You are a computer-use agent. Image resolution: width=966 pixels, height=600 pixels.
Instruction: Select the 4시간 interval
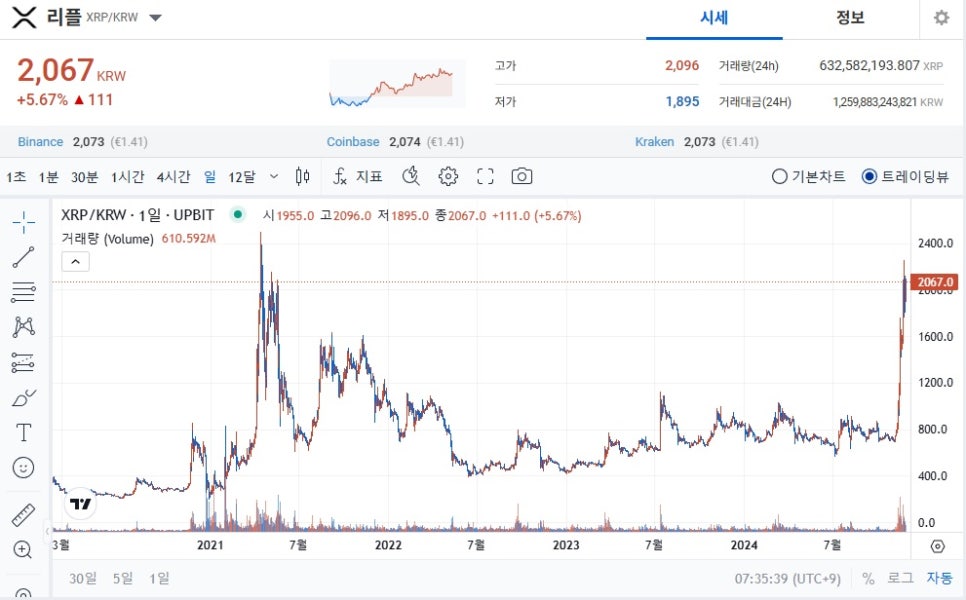[173, 177]
